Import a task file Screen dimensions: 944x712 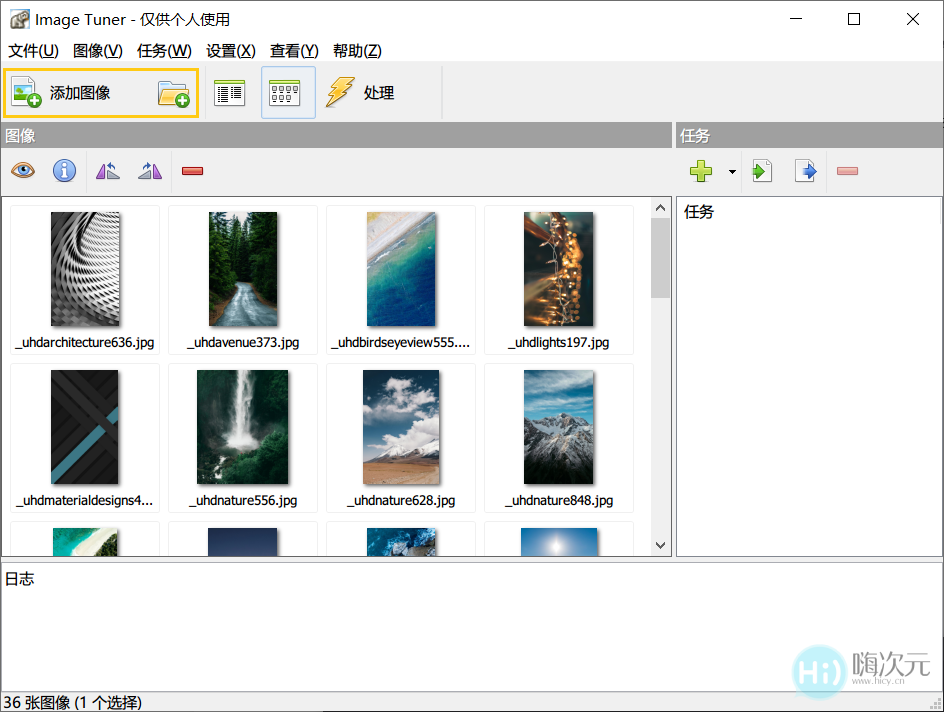[x=761, y=170]
